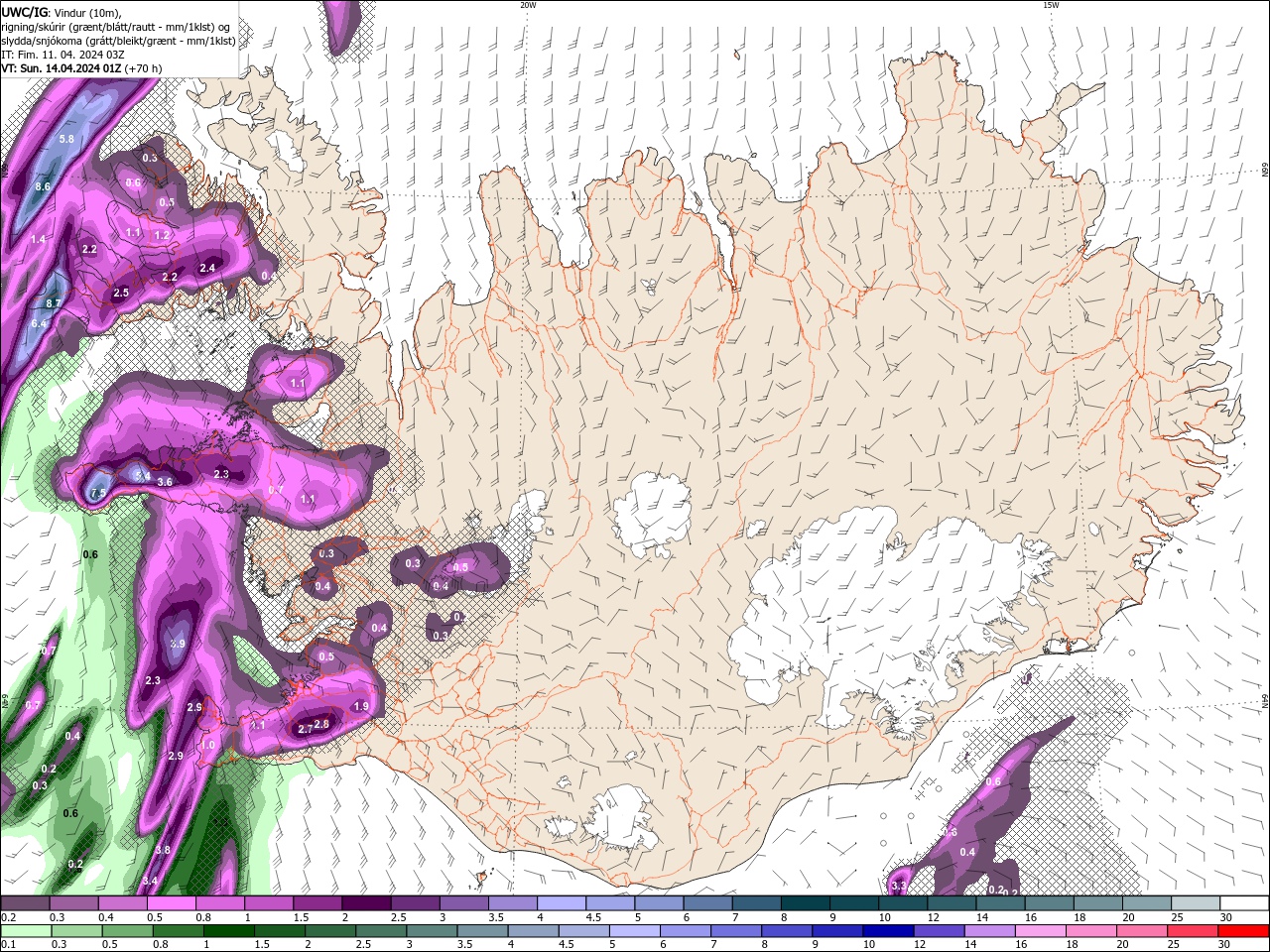
Task: Select the light pink 16 swatch in the lower row
Action: [x=1040, y=931]
